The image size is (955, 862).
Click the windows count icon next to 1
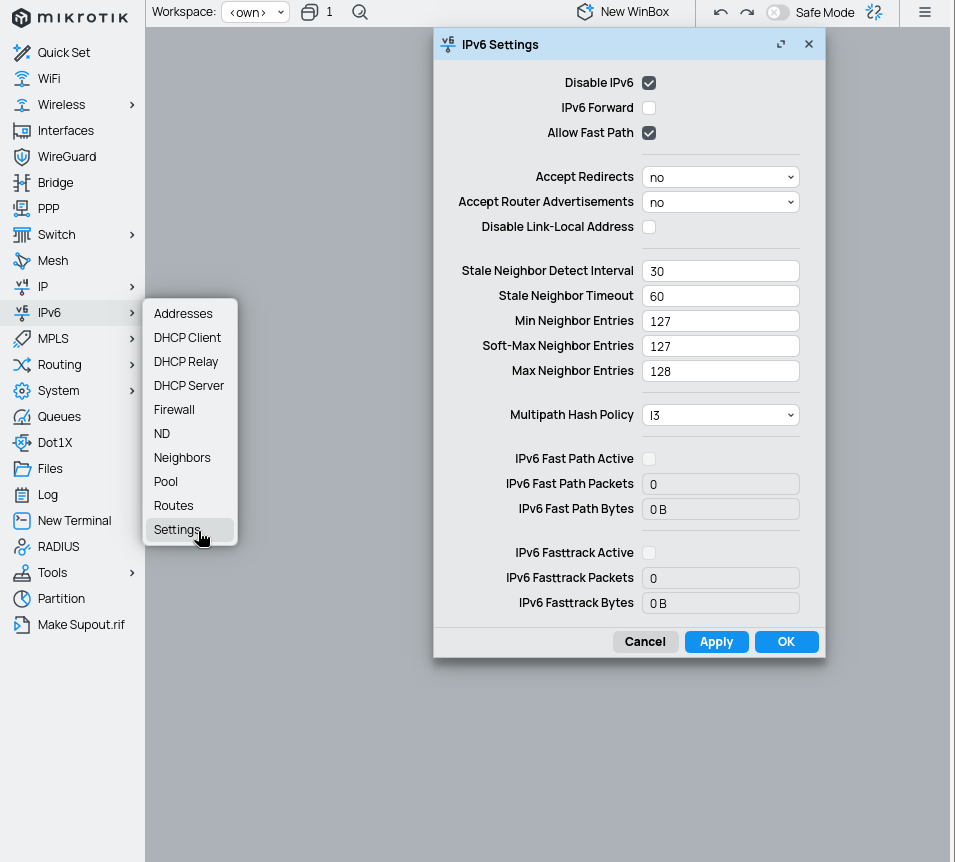[309, 12]
